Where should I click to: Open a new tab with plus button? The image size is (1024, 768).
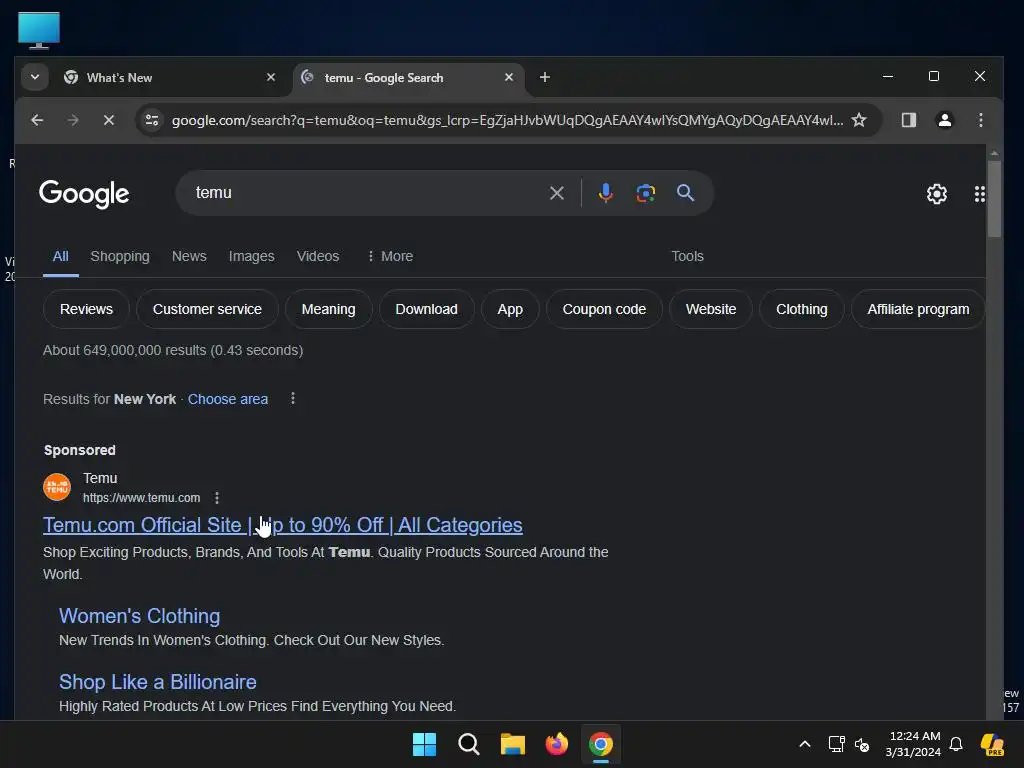coord(545,78)
